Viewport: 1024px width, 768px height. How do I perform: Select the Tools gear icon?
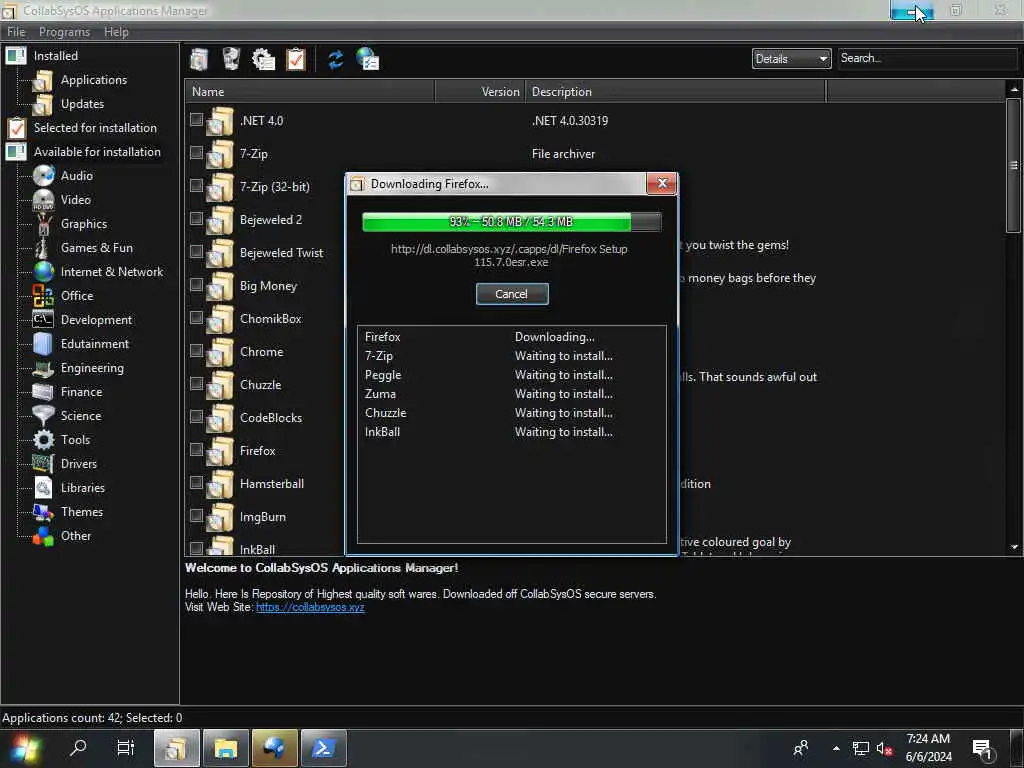point(43,440)
